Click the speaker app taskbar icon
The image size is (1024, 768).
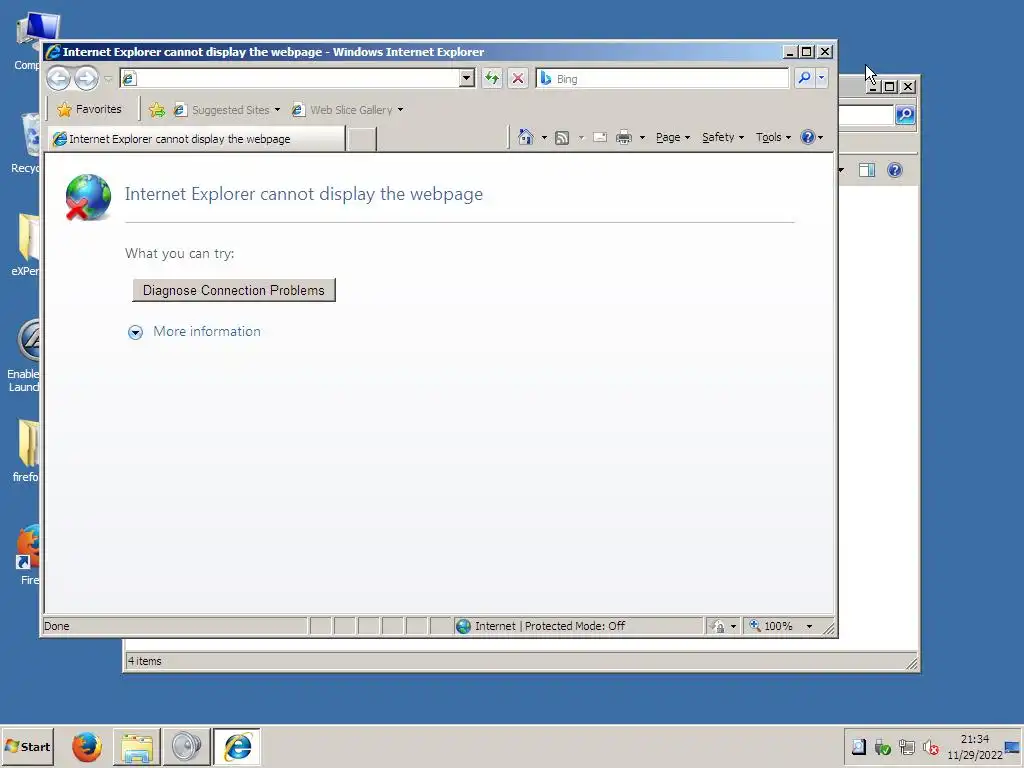(186, 747)
